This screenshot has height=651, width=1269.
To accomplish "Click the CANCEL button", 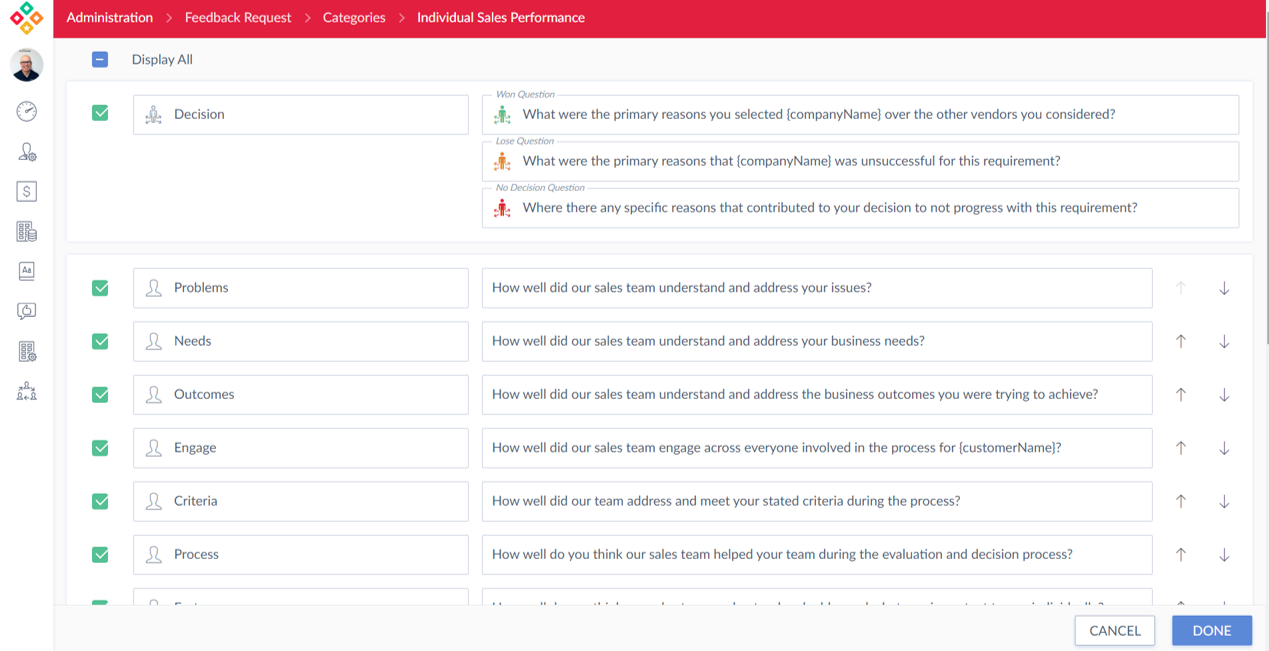I will pos(1114,630).
